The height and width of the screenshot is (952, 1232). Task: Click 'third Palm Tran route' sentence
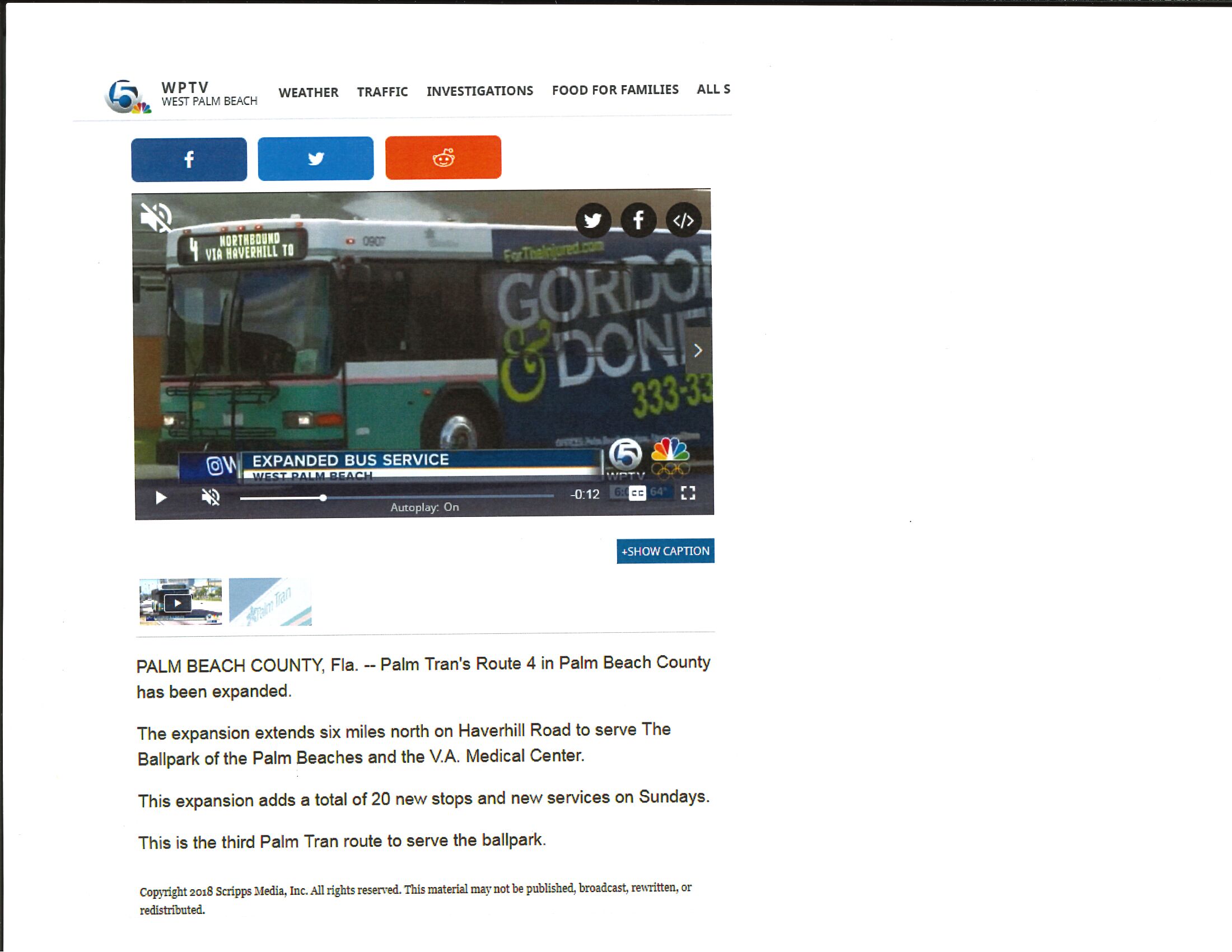(342, 842)
